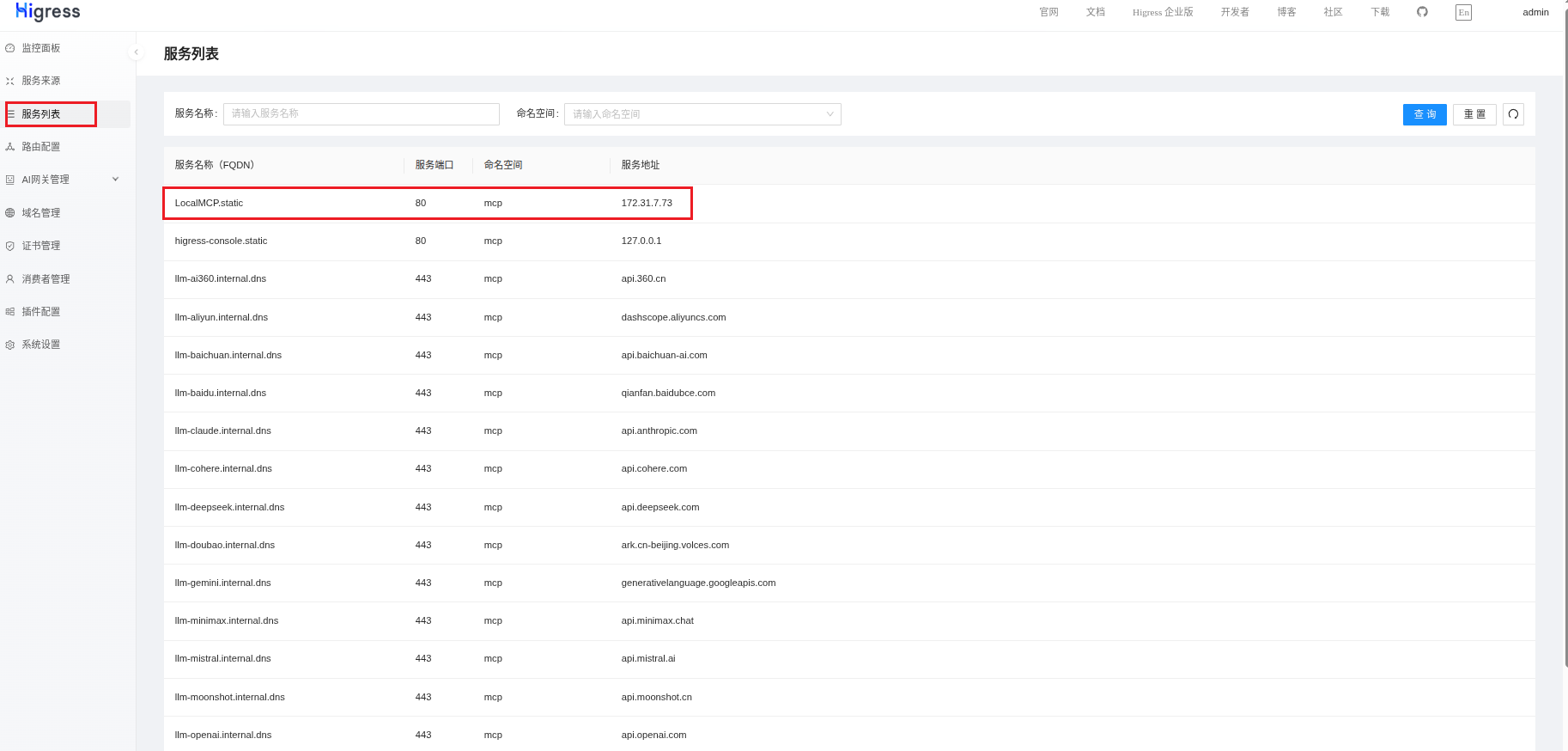
Task: Click the 查询 button
Action: [1425, 114]
